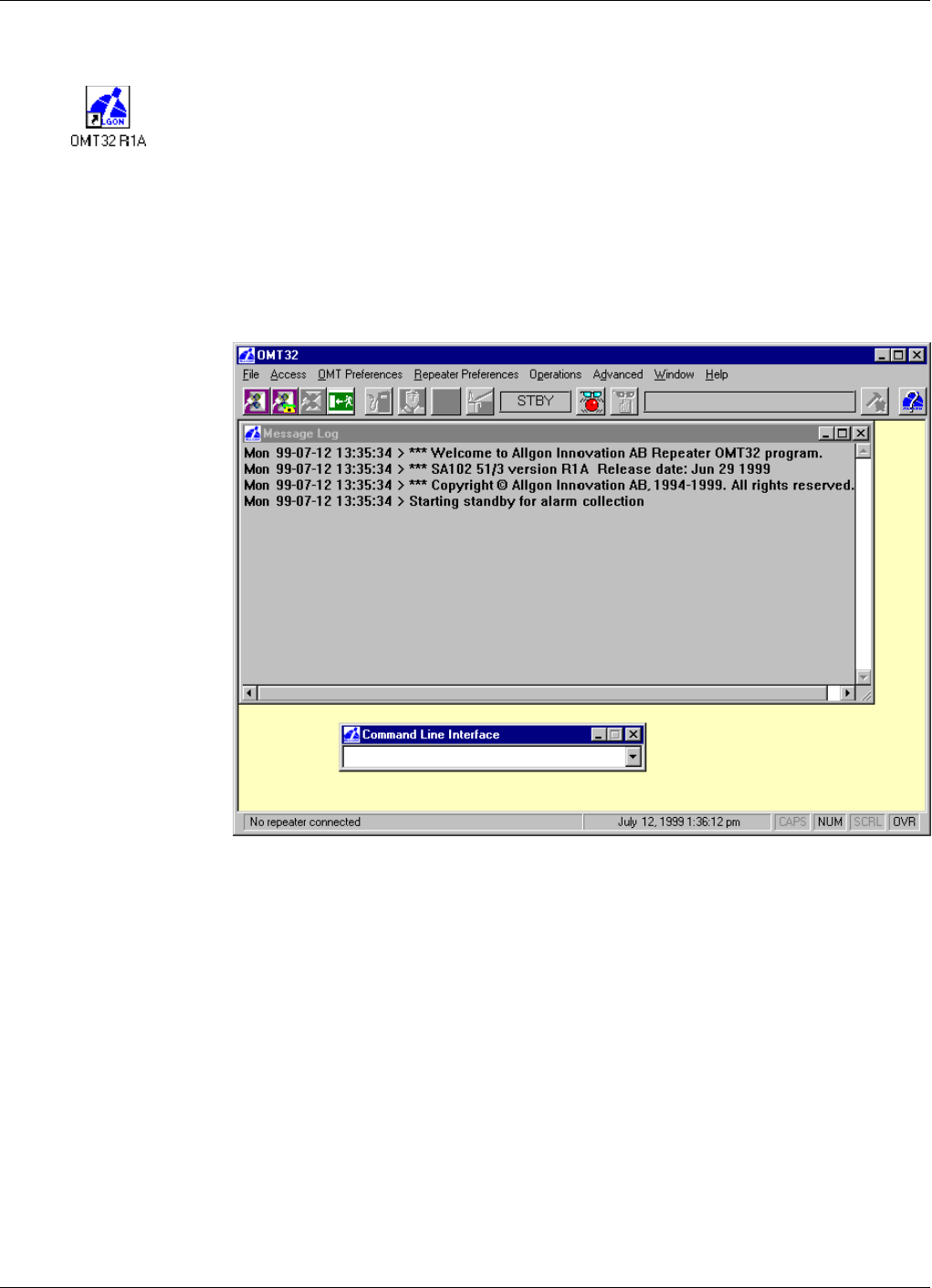
Task: Open the Access menu
Action: [x=288, y=374]
